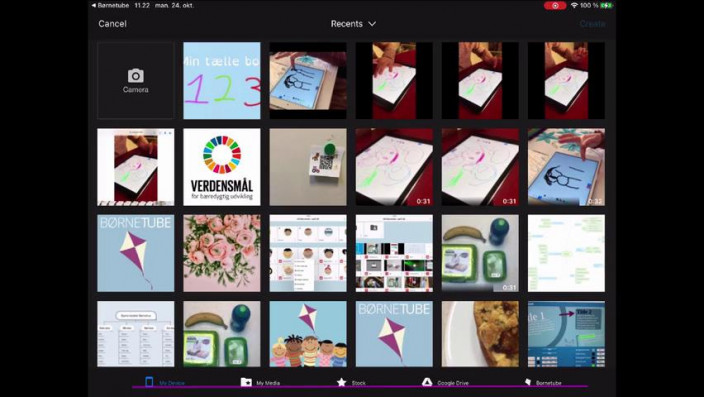704x397 pixels.
Task: Select the first Børnetube kite logo image
Action: click(x=136, y=253)
